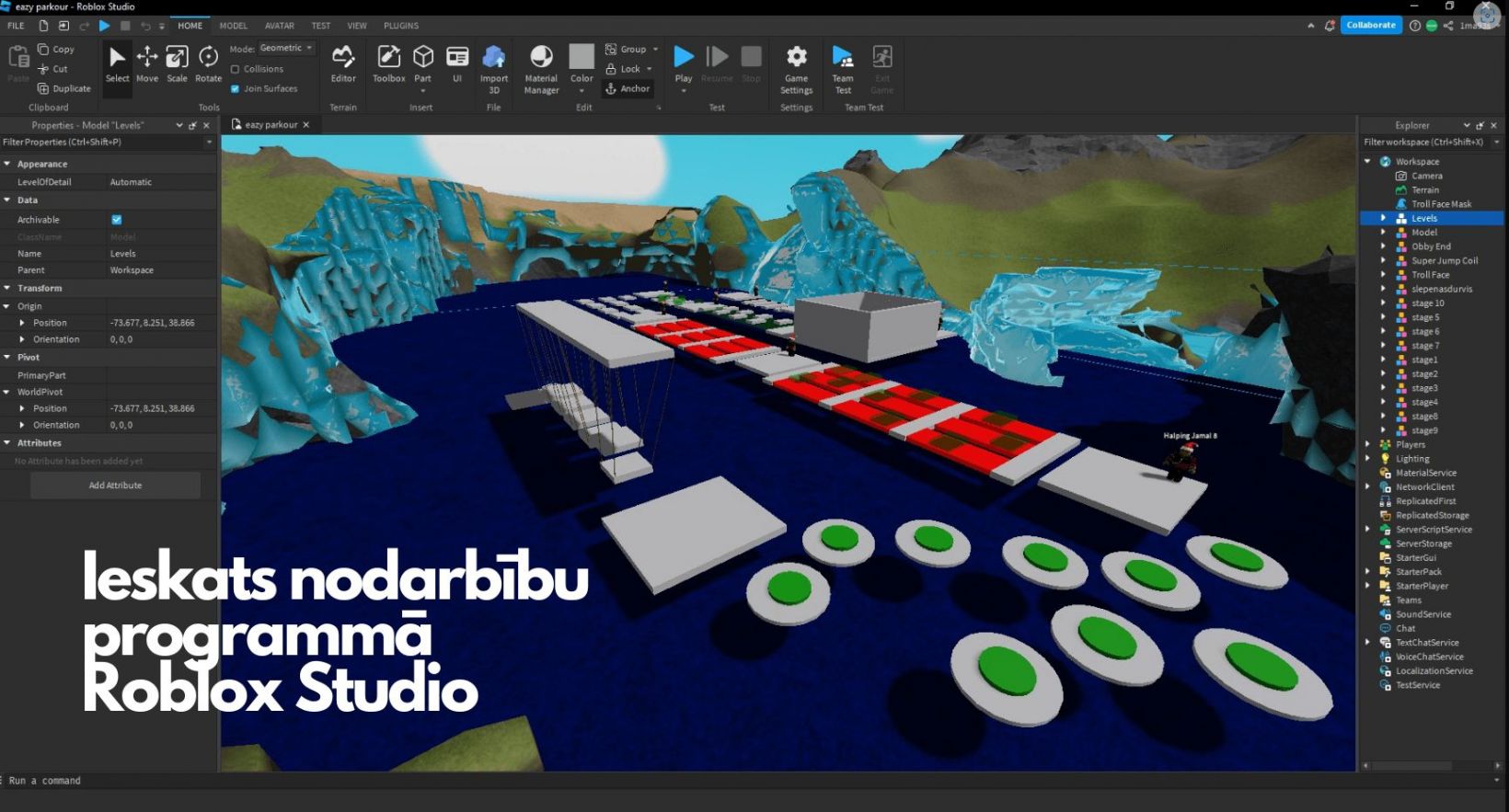Open Game Settings
Viewport: 1509px width, 812px height.
point(796,69)
